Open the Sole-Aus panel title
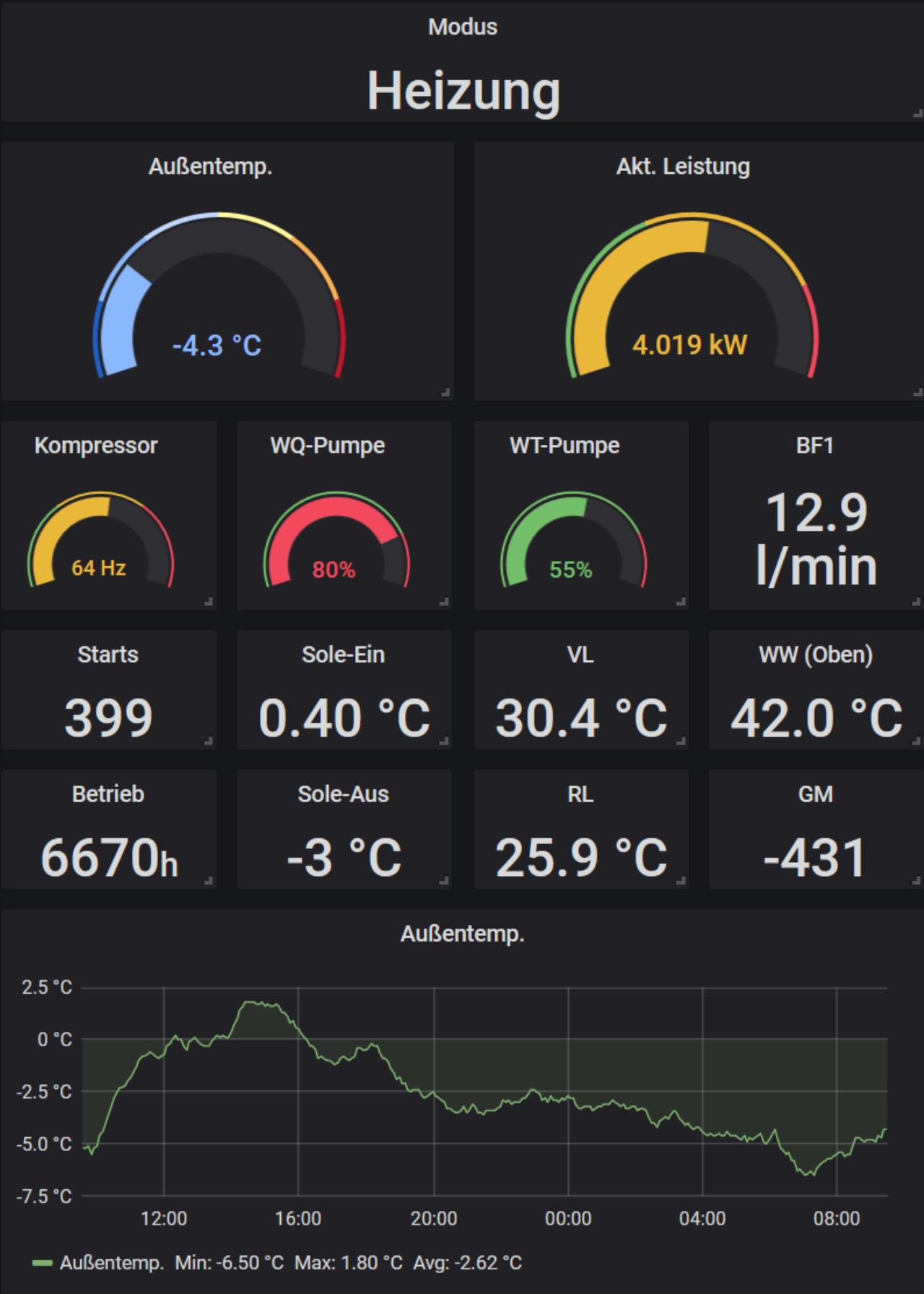924x1294 pixels. coord(344,794)
